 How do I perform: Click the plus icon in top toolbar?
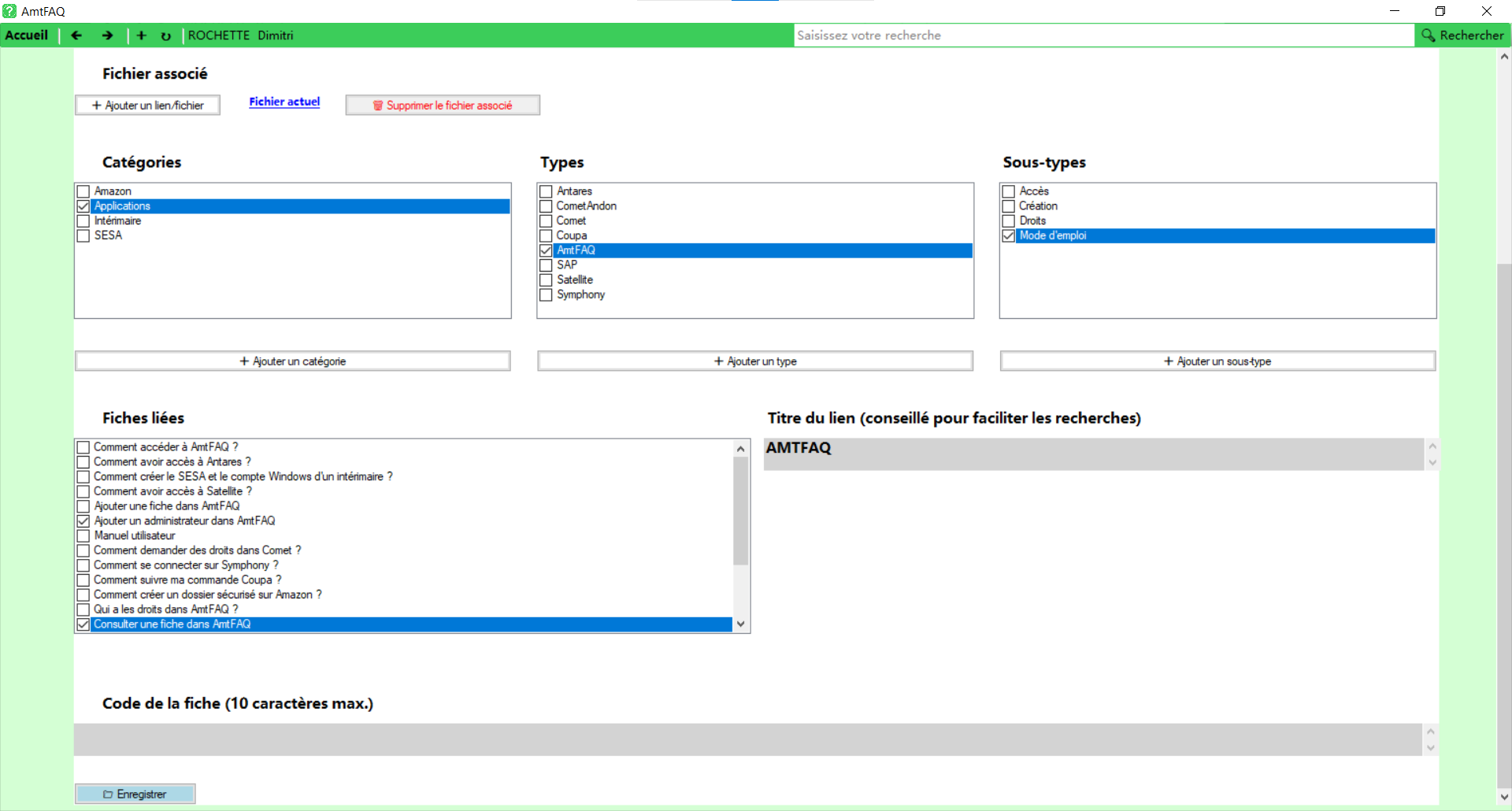click(x=142, y=35)
